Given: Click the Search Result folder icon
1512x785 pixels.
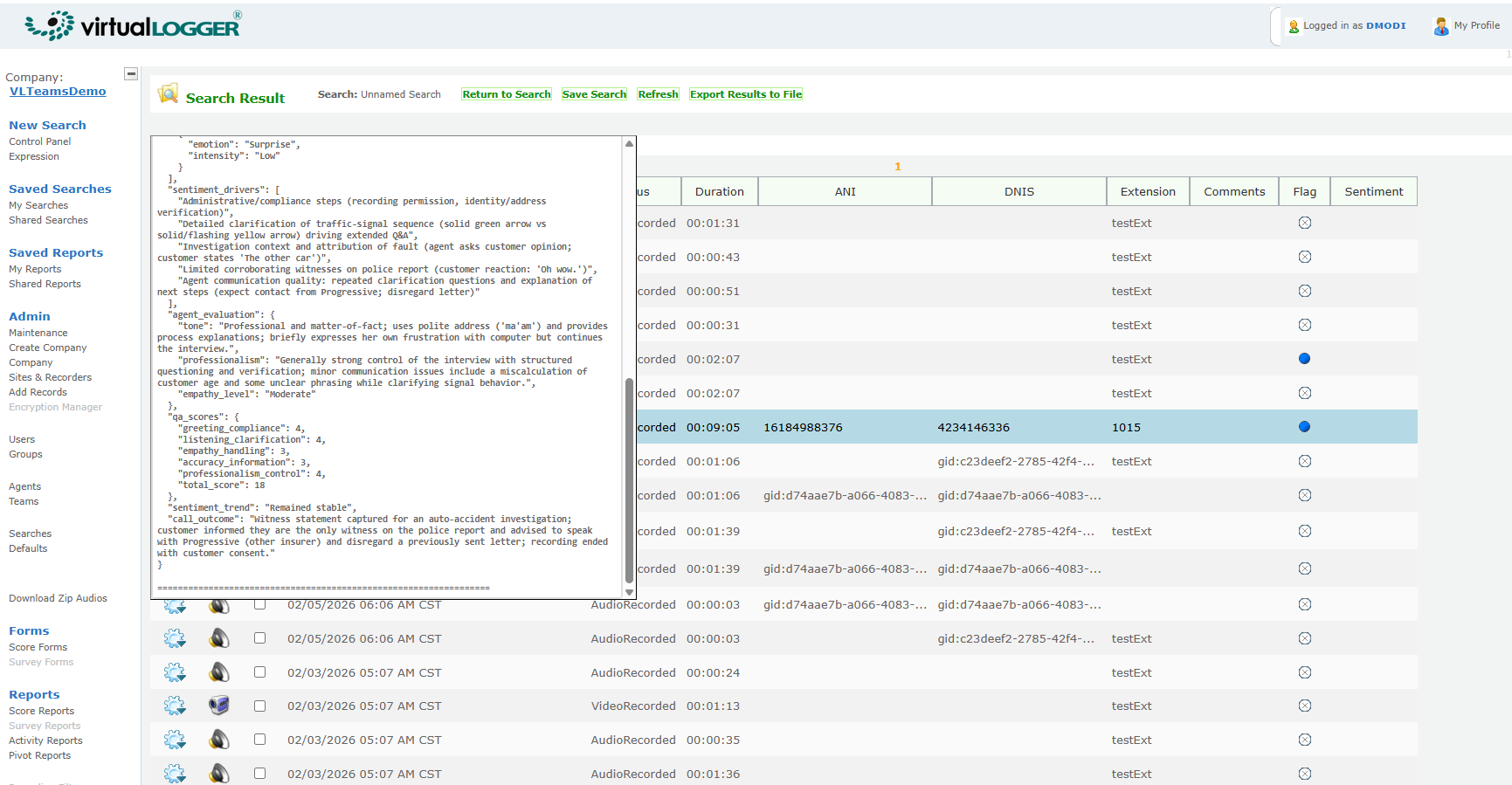Looking at the screenshot, I should coord(168,94).
